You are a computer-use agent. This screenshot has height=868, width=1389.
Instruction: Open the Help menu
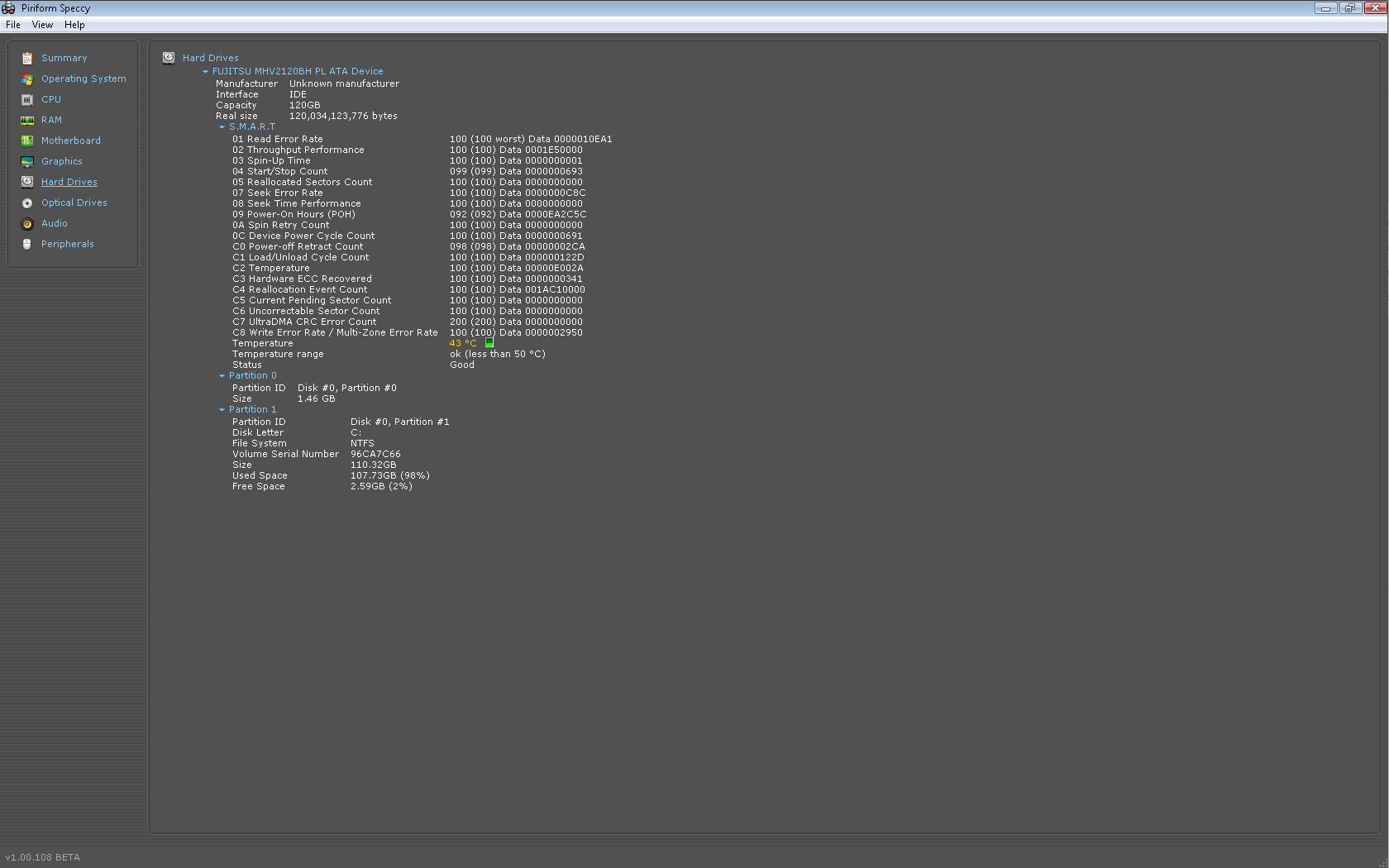click(74, 25)
